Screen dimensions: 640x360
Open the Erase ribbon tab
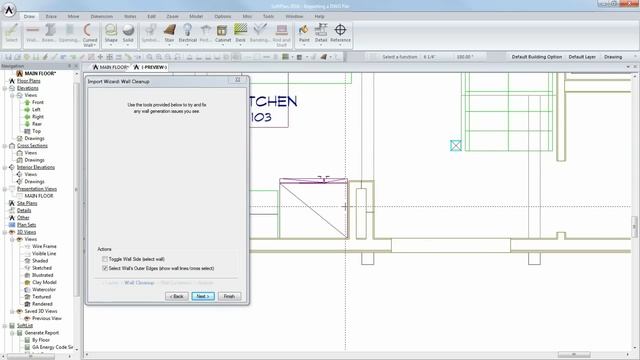pos(51,16)
